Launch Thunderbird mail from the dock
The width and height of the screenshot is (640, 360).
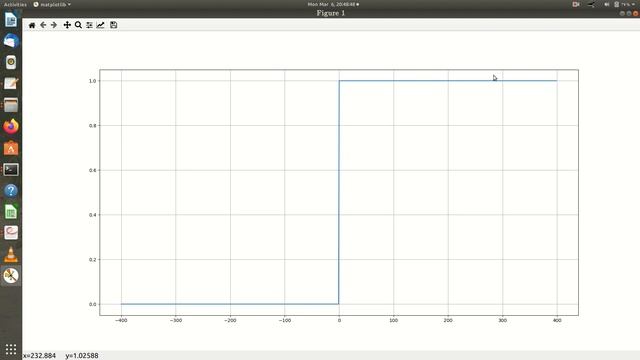11,41
